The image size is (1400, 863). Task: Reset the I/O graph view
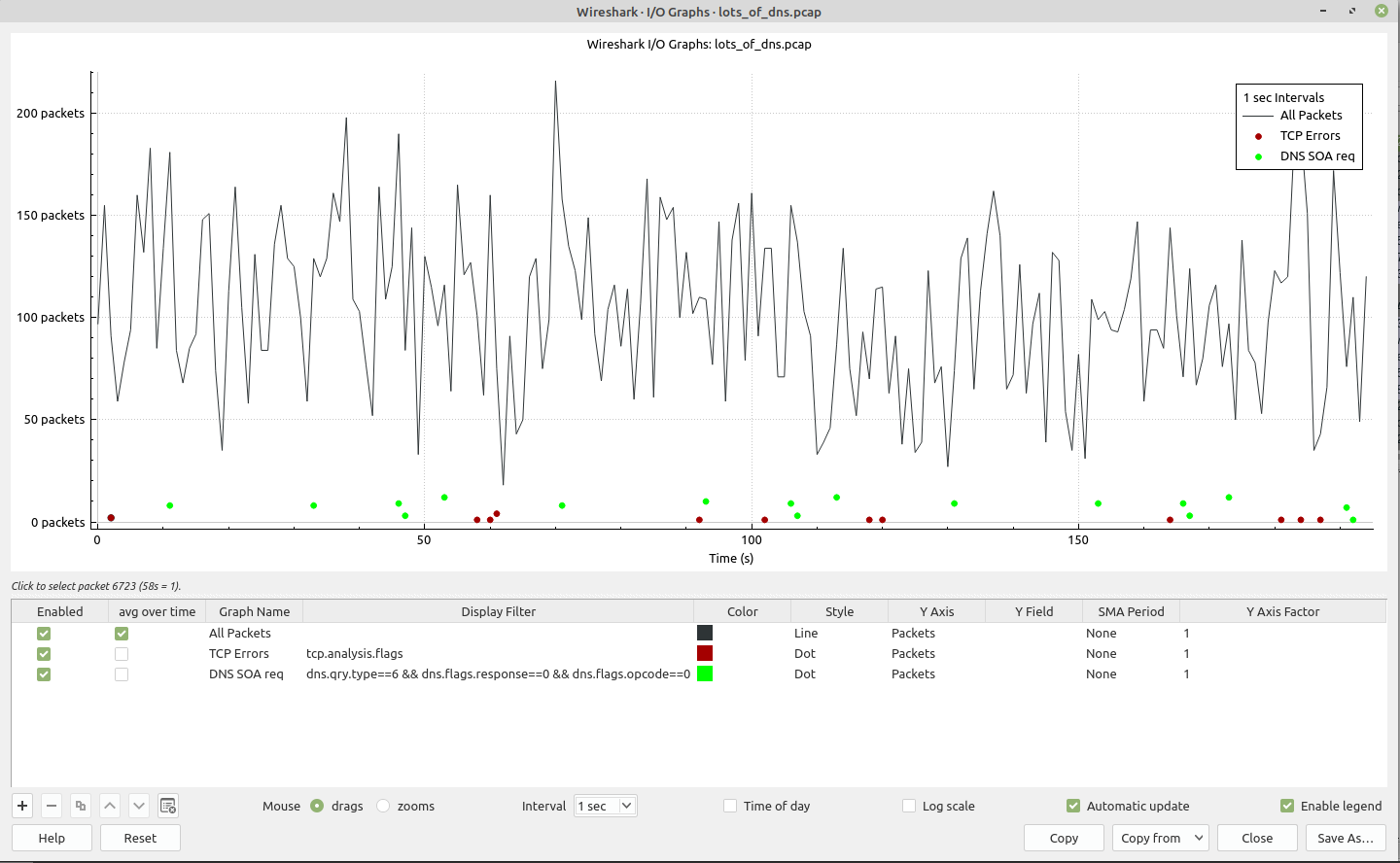(140, 838)
